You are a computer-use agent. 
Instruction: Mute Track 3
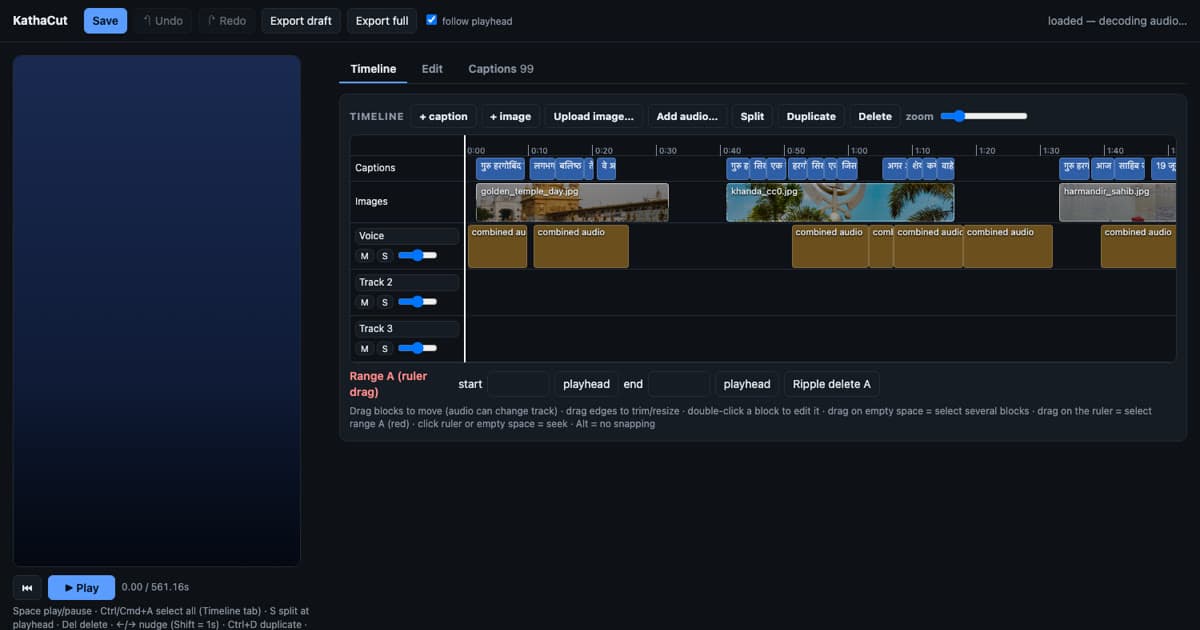[365, 348]
